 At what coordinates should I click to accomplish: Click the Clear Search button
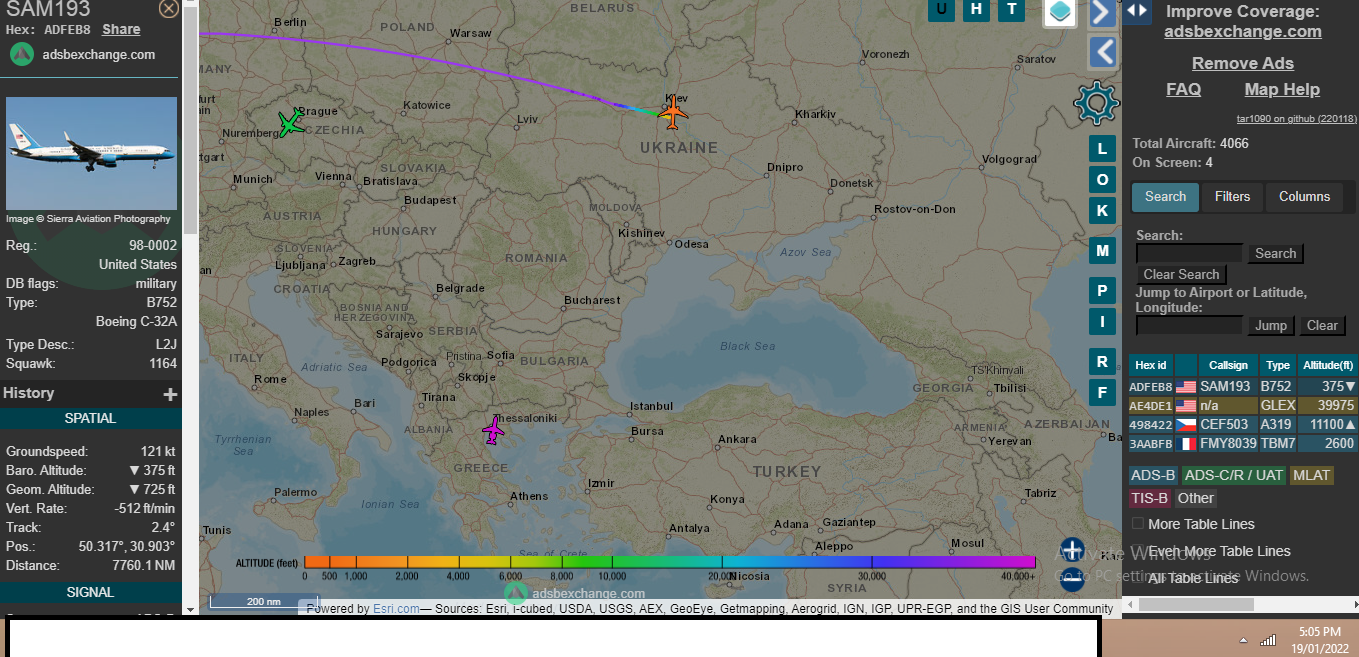click(1181, 275)
